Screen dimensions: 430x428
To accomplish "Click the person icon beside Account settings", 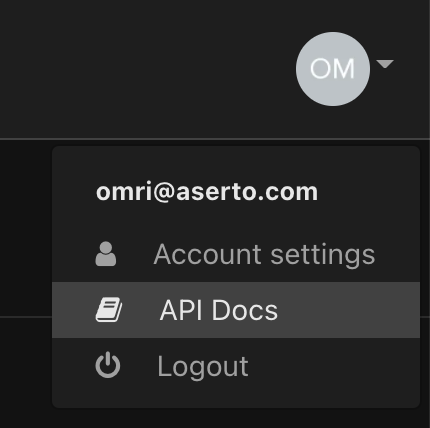I will [x=106, y=254].
